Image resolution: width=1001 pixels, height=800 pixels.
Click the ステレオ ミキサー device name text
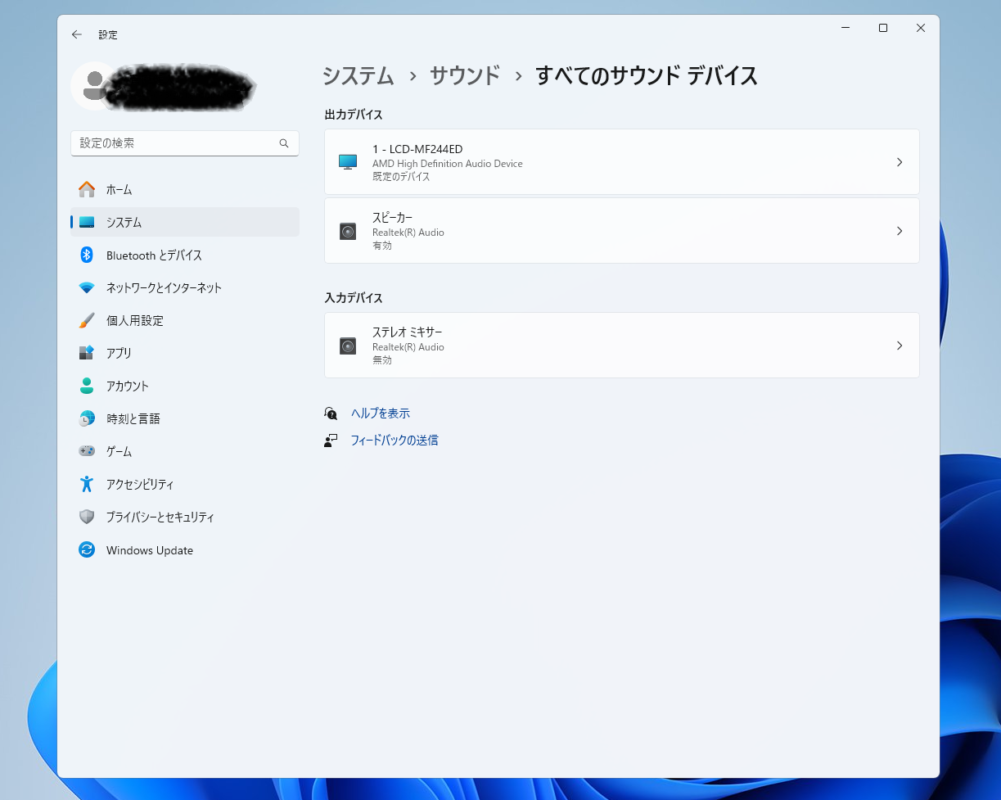407,332
